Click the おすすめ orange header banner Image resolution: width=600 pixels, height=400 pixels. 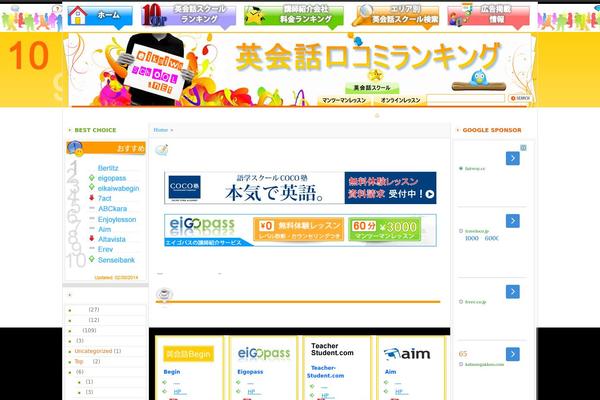click(x=106, y=148)
